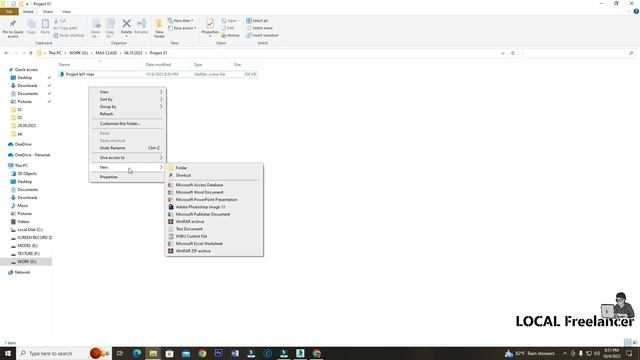Open the Help question mark icon
Screen dimensions: 640x360
tap(636, 11)
